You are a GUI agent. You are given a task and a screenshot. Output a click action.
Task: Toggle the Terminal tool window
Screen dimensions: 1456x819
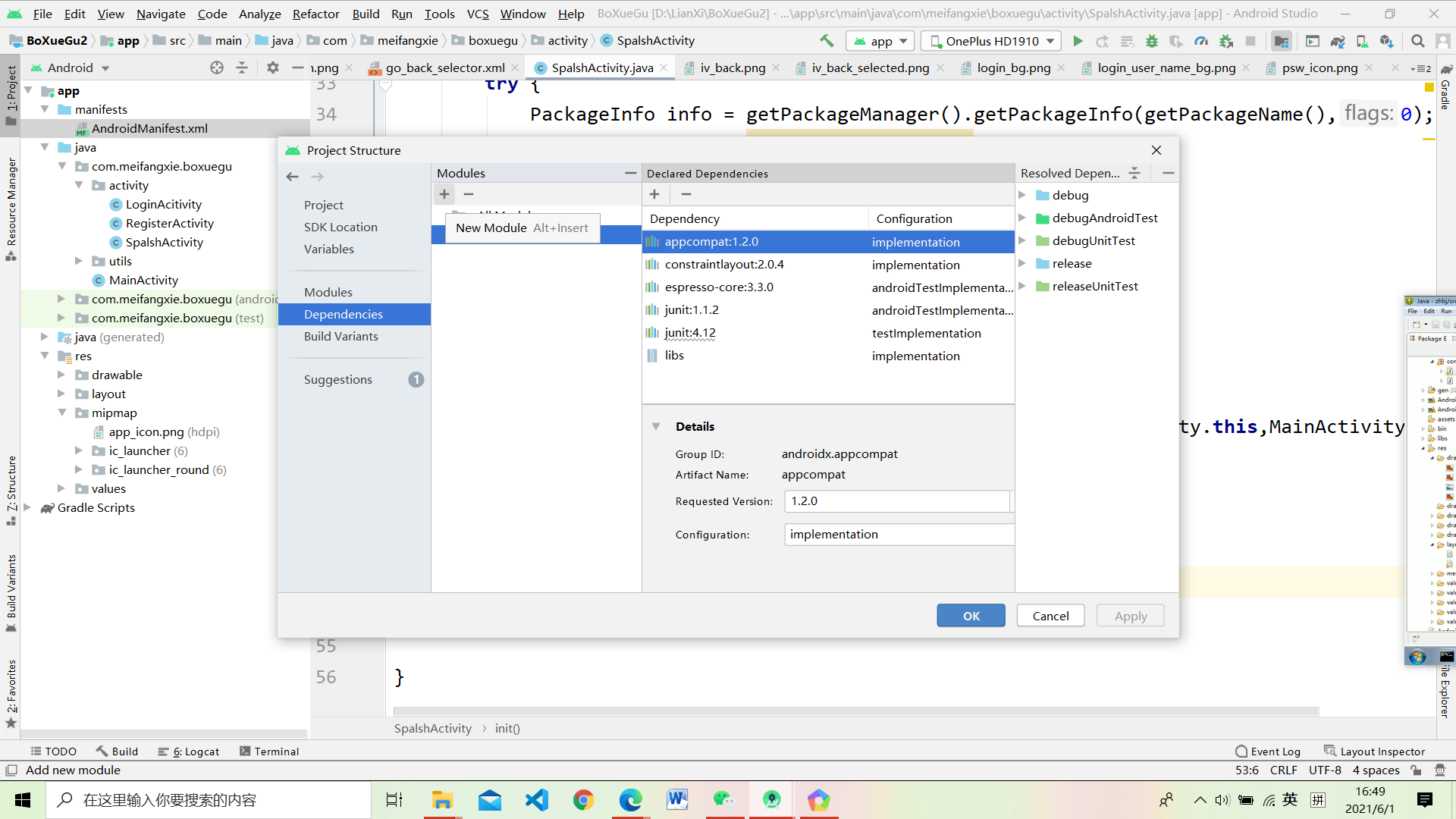coord(269,751)
